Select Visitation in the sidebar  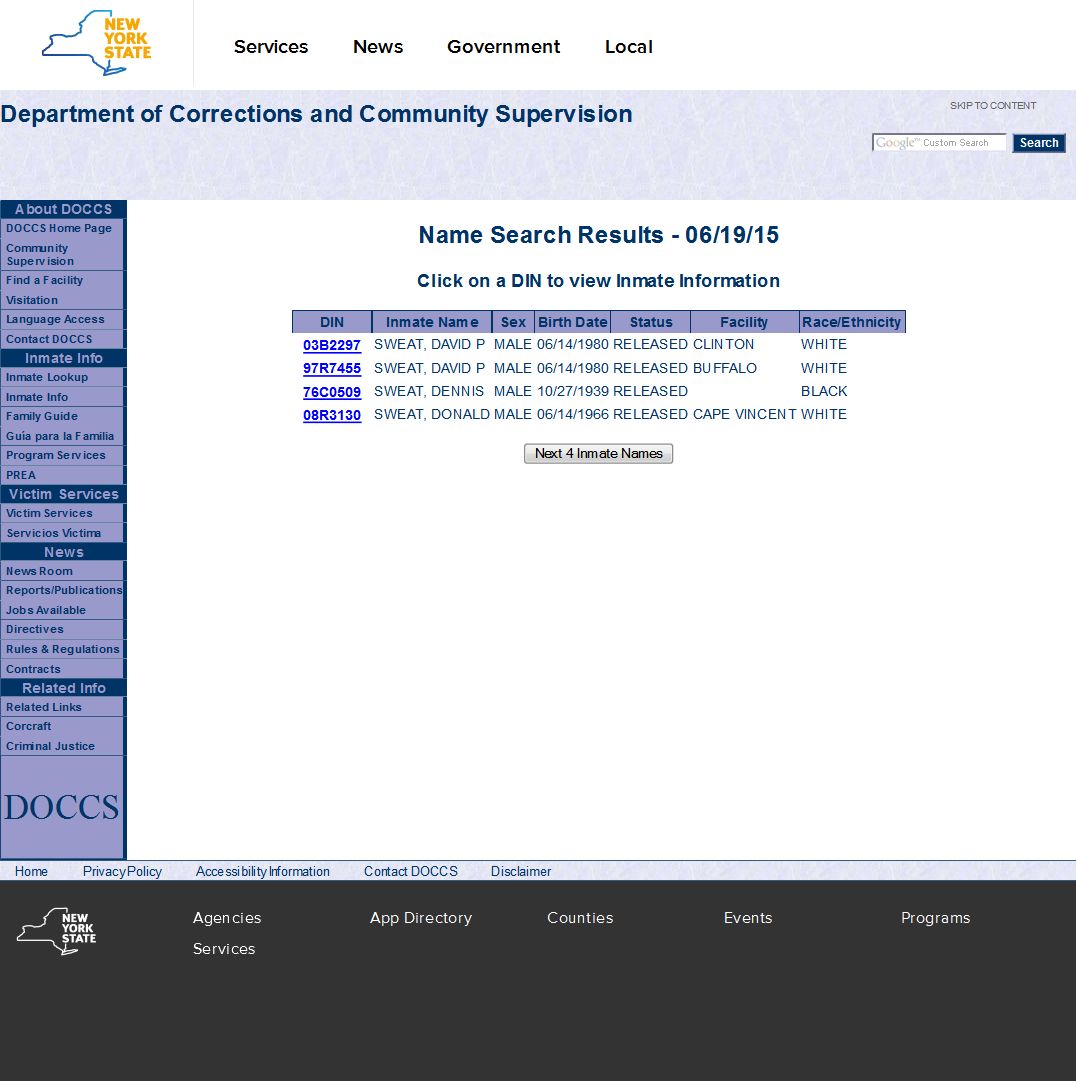pos(32,300)
